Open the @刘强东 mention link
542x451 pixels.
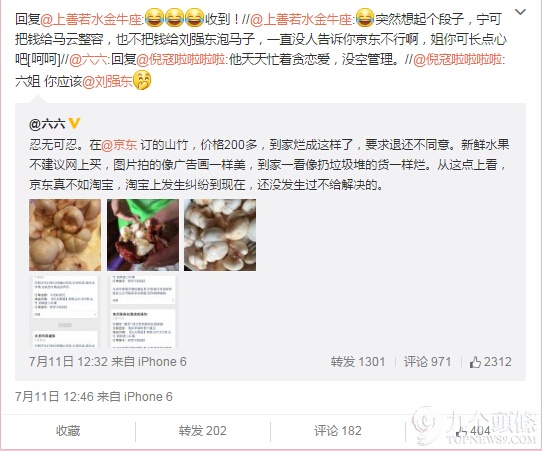pos(107,82)
